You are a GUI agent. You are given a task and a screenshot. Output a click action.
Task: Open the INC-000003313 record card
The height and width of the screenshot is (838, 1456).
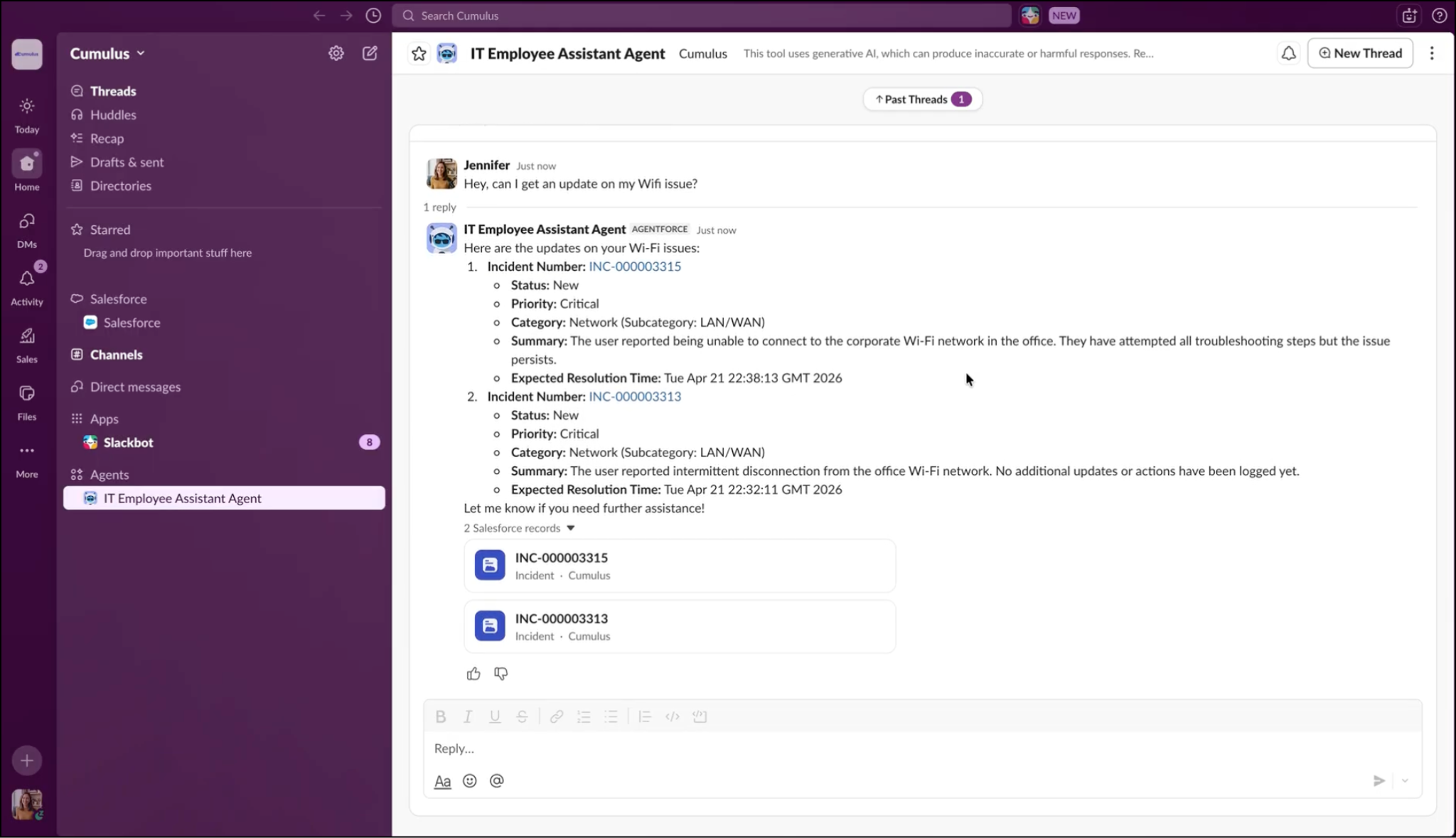tap(680, 627)
